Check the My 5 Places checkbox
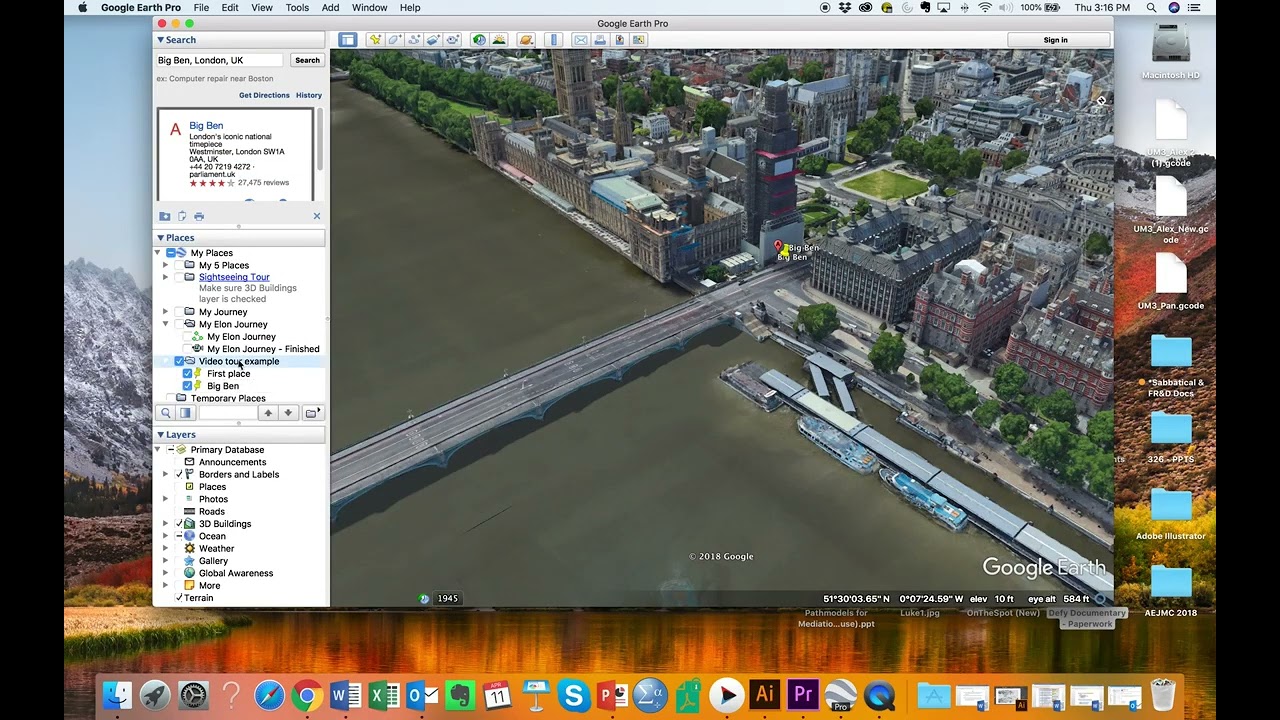 [x=178, y=265]
